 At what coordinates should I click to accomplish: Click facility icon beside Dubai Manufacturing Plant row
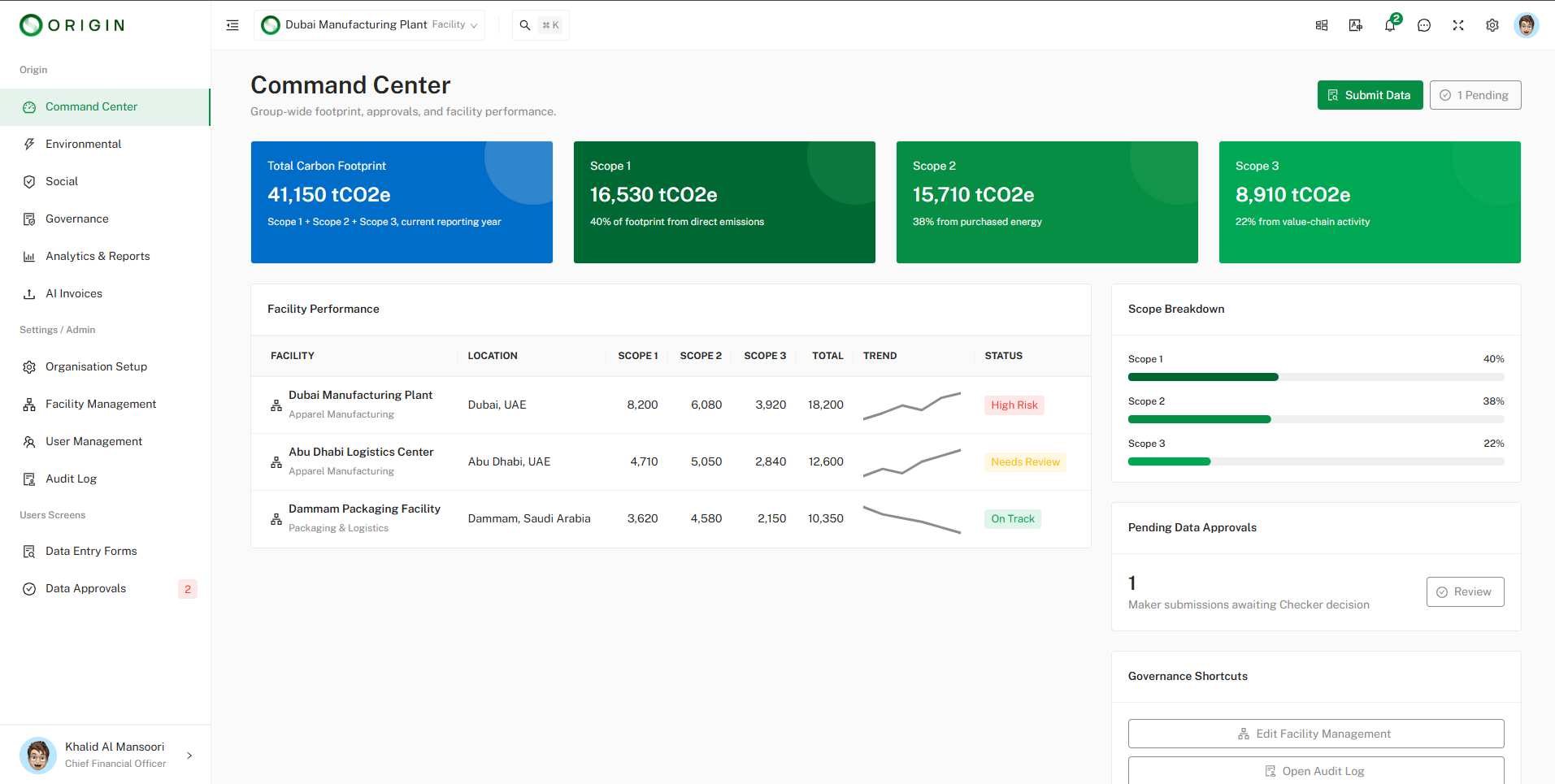click(276, 405)
